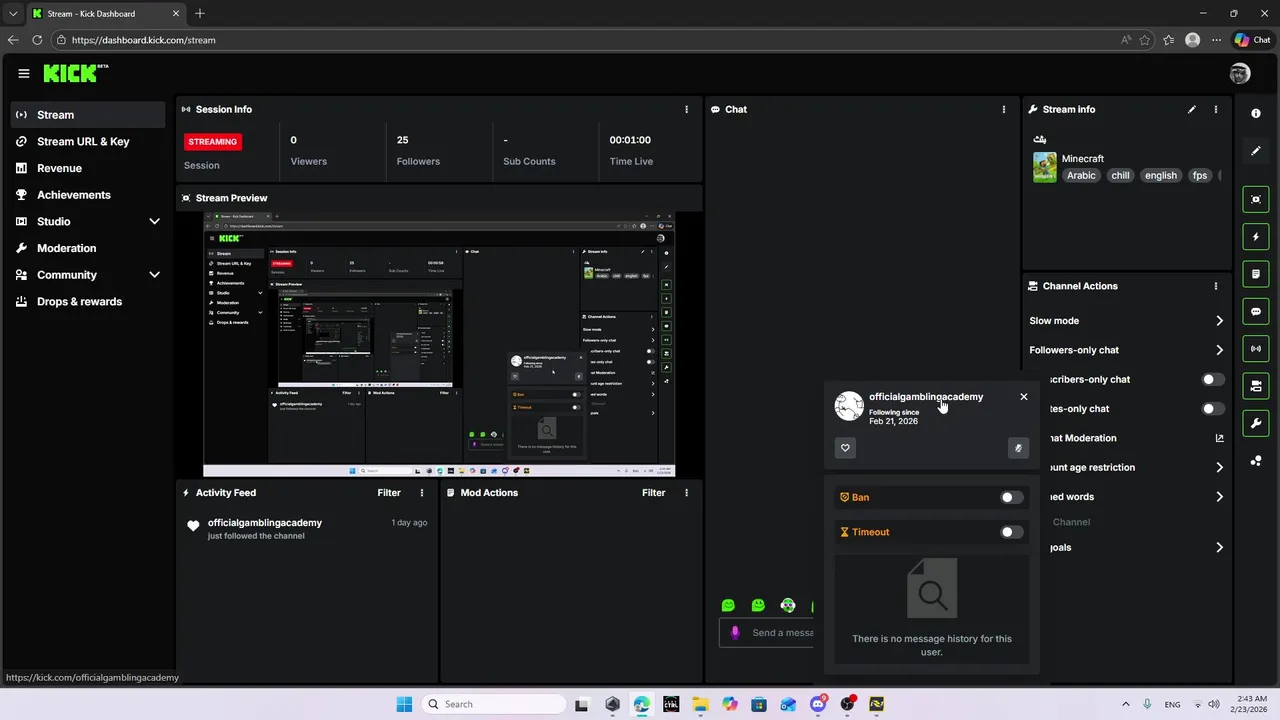1280x720 pixels.
Task: Click the officialgamblingacademy username in the user card
Action: [x=926, y=397]
